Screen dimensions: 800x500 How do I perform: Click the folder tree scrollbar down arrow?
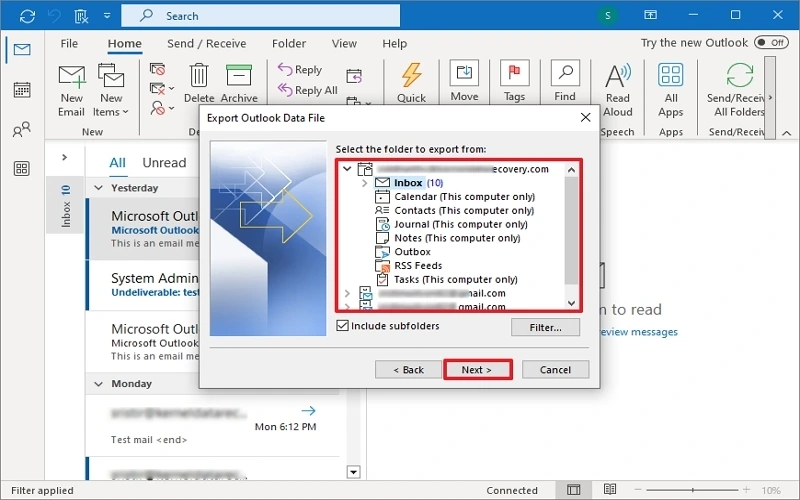click(571, 303)
